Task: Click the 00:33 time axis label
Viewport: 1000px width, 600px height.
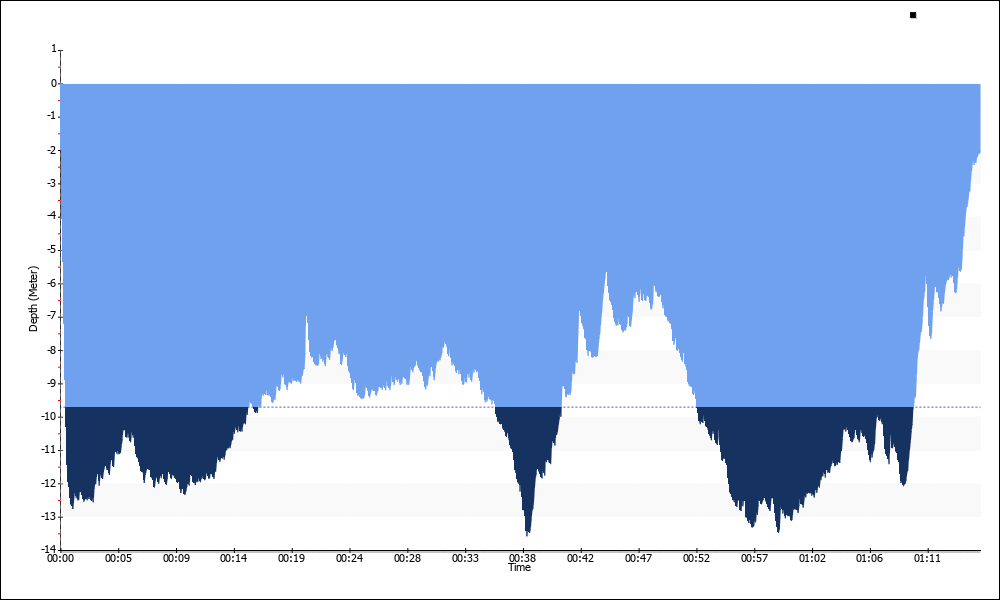Action: (465, 559)
